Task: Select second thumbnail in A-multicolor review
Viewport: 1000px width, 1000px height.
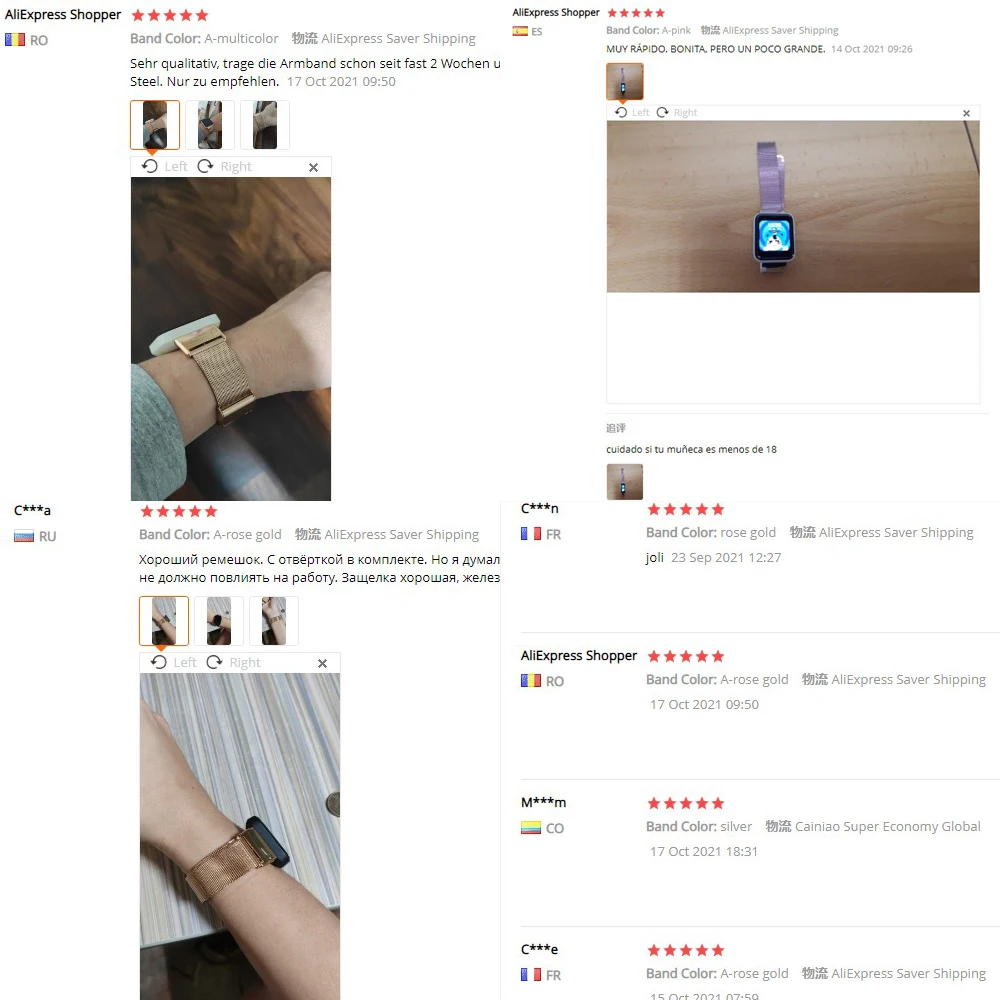Action: click(x=210, y=125)
